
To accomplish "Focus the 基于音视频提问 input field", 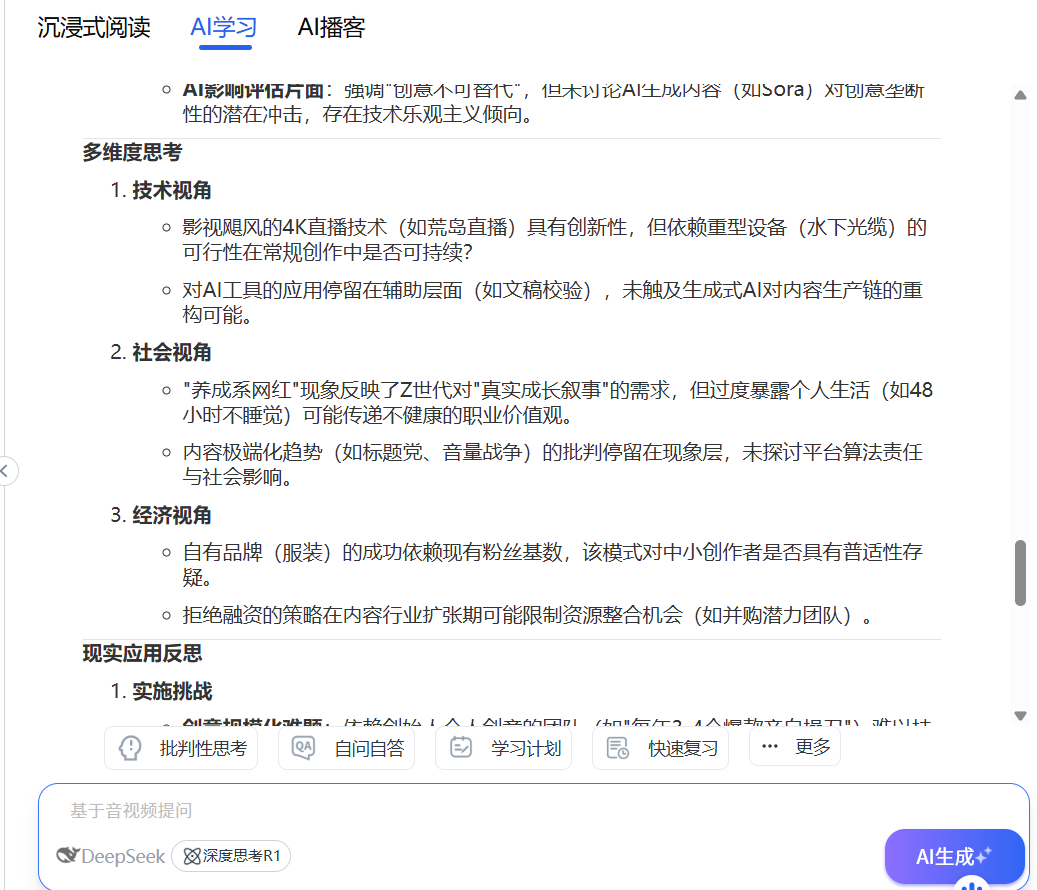I will coord(300,812).
